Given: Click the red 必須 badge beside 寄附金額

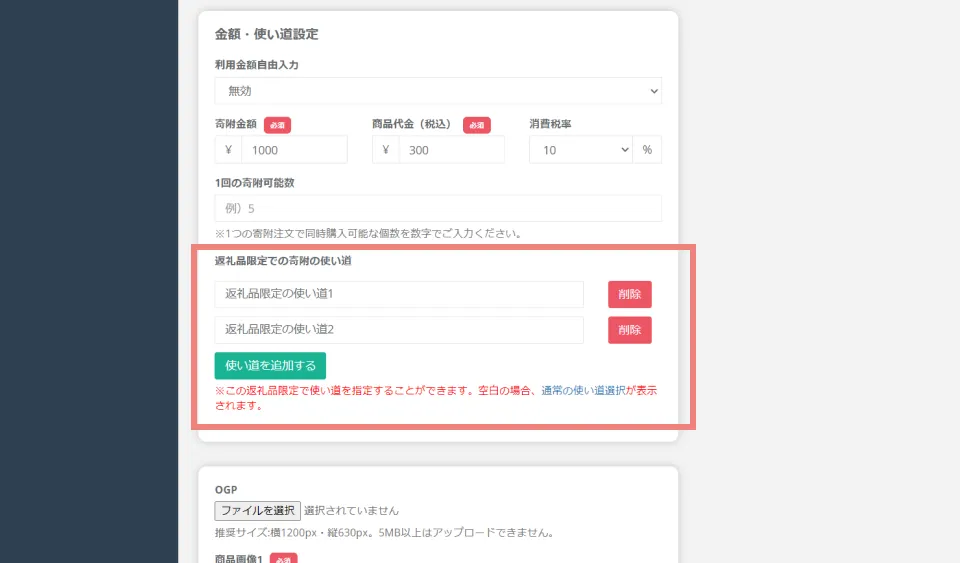Looking at the screenshot, I should 277,125.
